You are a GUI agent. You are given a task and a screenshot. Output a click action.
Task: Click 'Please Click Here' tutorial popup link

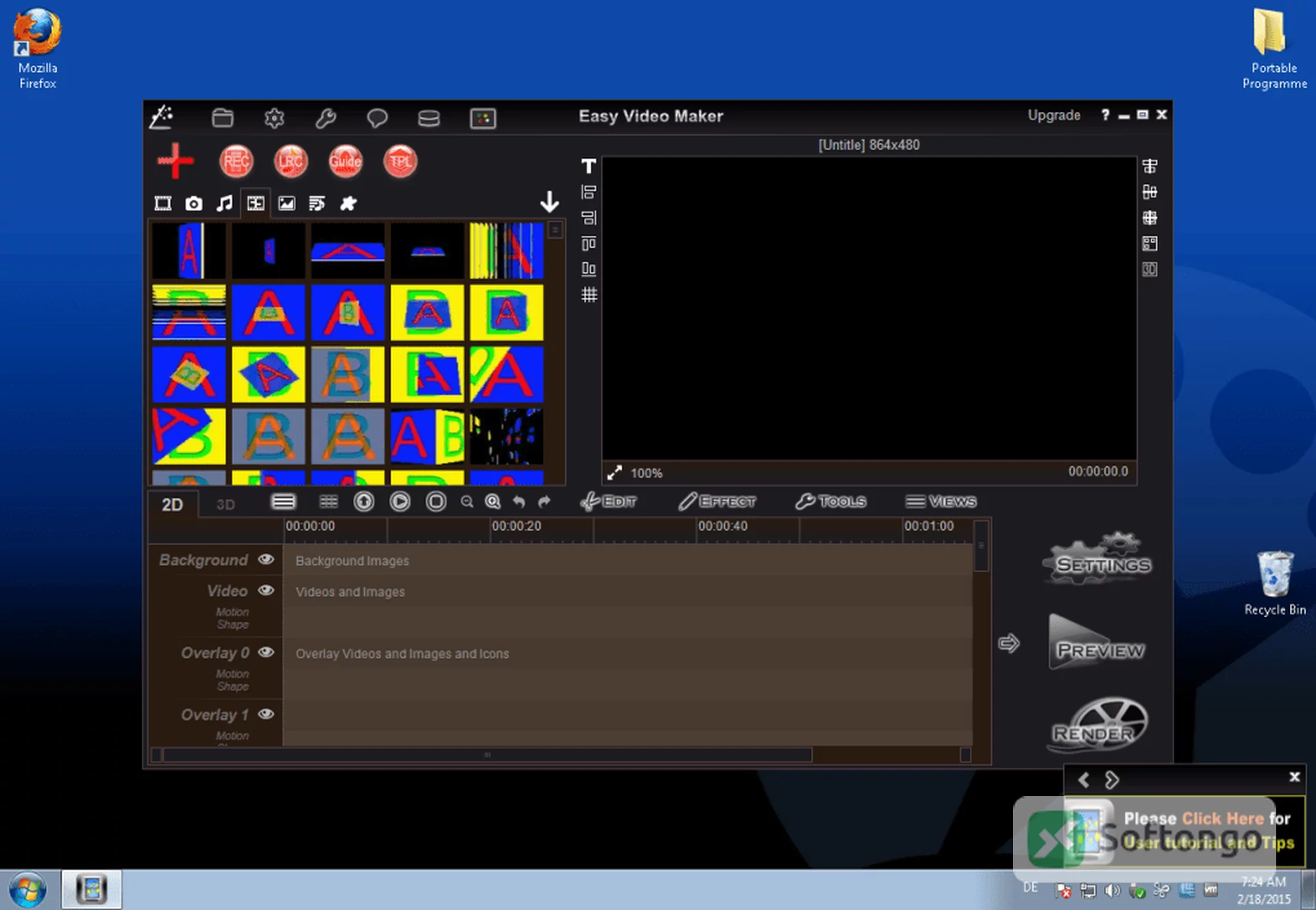click(x=1223, y=818)
